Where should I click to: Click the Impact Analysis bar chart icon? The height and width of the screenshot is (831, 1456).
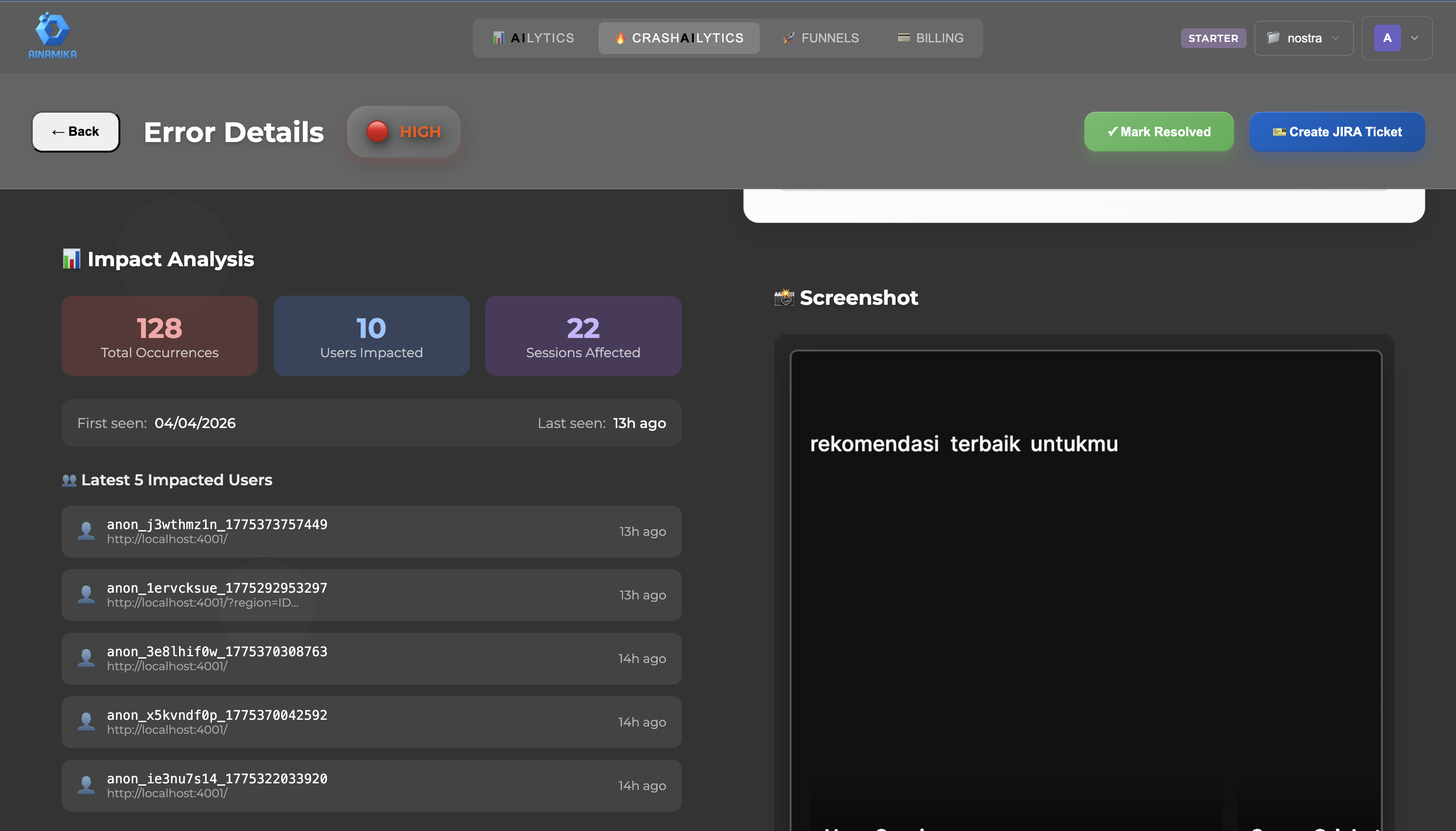coord(71,259)
